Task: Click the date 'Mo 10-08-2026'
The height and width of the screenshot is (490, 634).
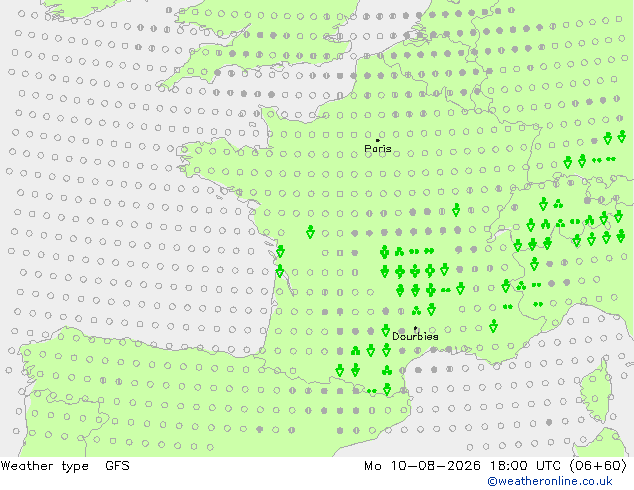Action: point(422,466)
